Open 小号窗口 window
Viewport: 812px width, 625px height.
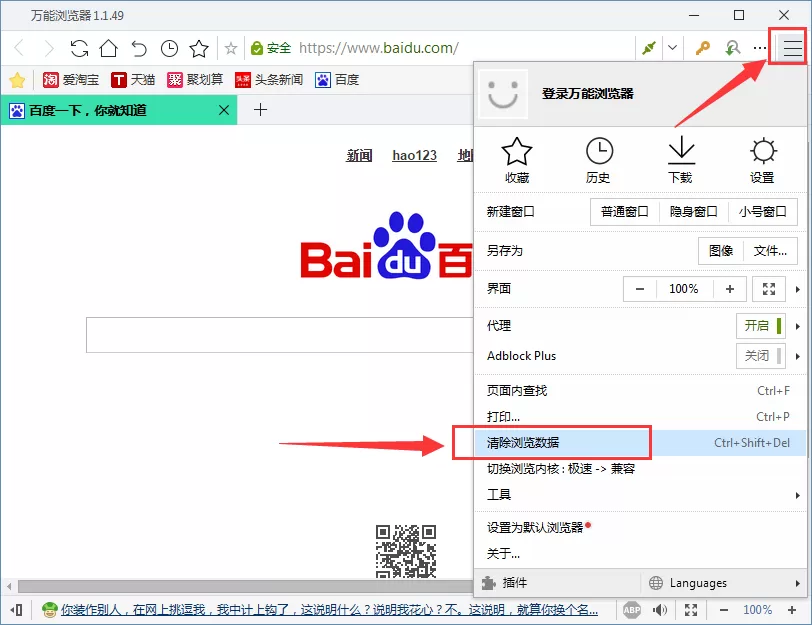762,212
